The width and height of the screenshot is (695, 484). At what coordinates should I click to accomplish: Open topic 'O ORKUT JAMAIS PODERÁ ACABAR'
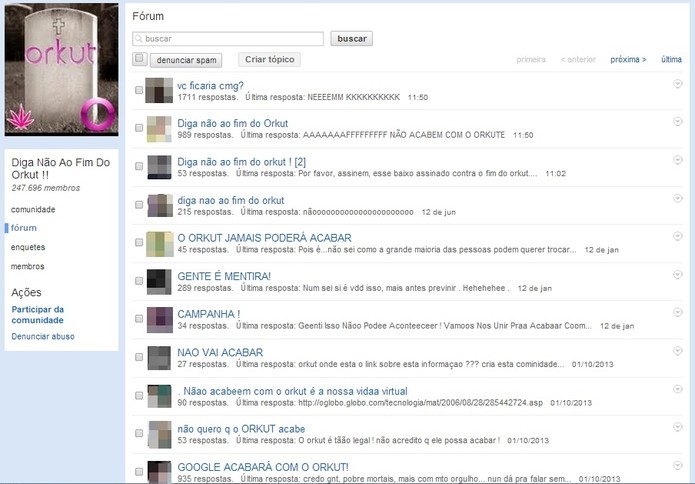pos(265,238)
